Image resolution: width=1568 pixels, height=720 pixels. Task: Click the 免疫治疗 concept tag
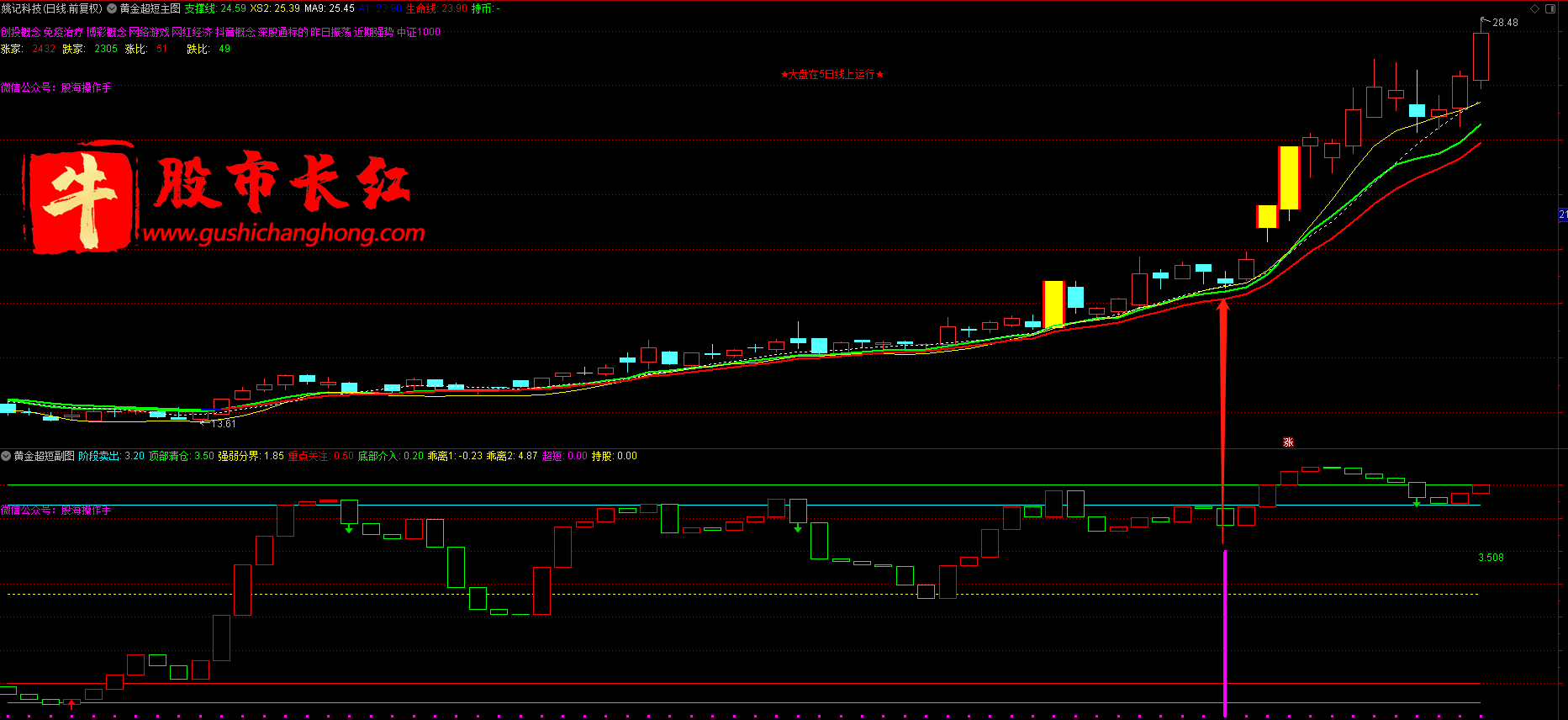point(63,32)
